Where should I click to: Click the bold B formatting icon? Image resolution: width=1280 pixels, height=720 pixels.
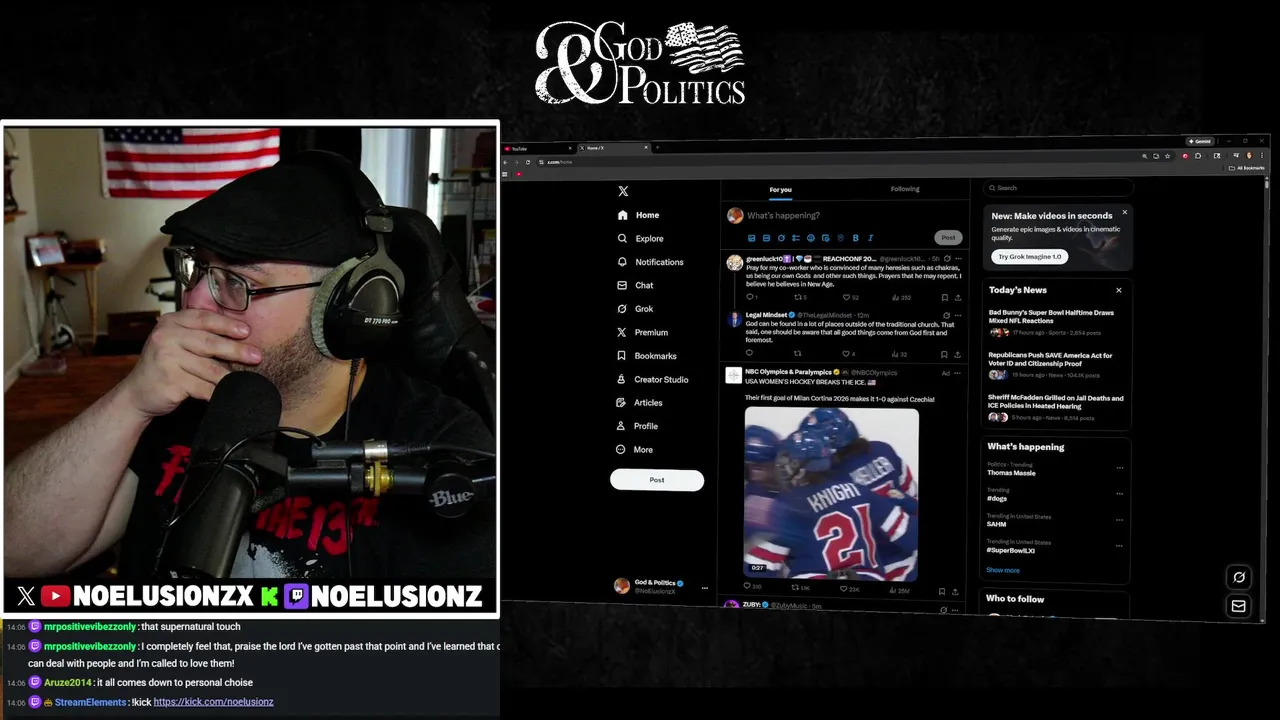[x=855, y=238]
